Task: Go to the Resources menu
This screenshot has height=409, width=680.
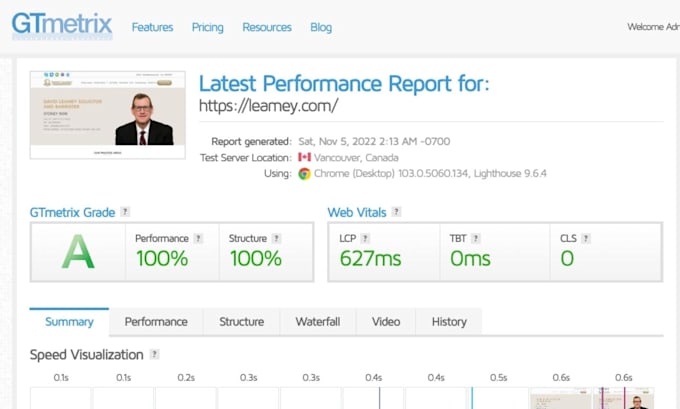Action: pos(267,27)
